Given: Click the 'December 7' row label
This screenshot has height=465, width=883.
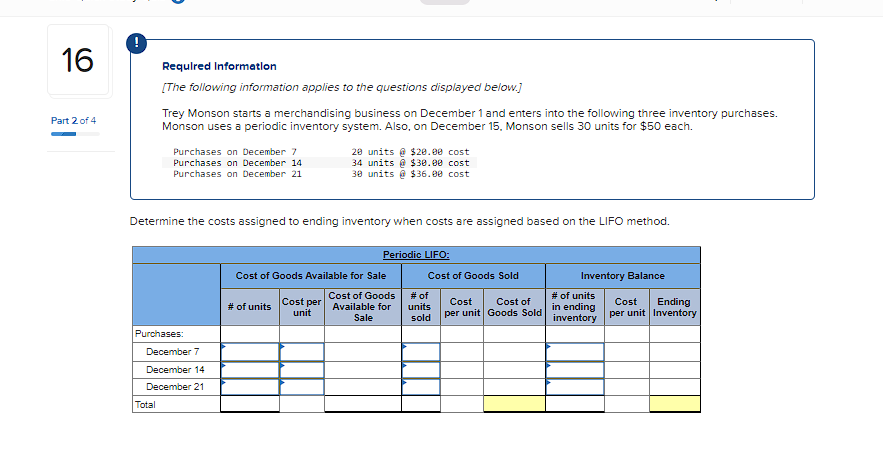Looking at the screenshot, I should 172,352.
